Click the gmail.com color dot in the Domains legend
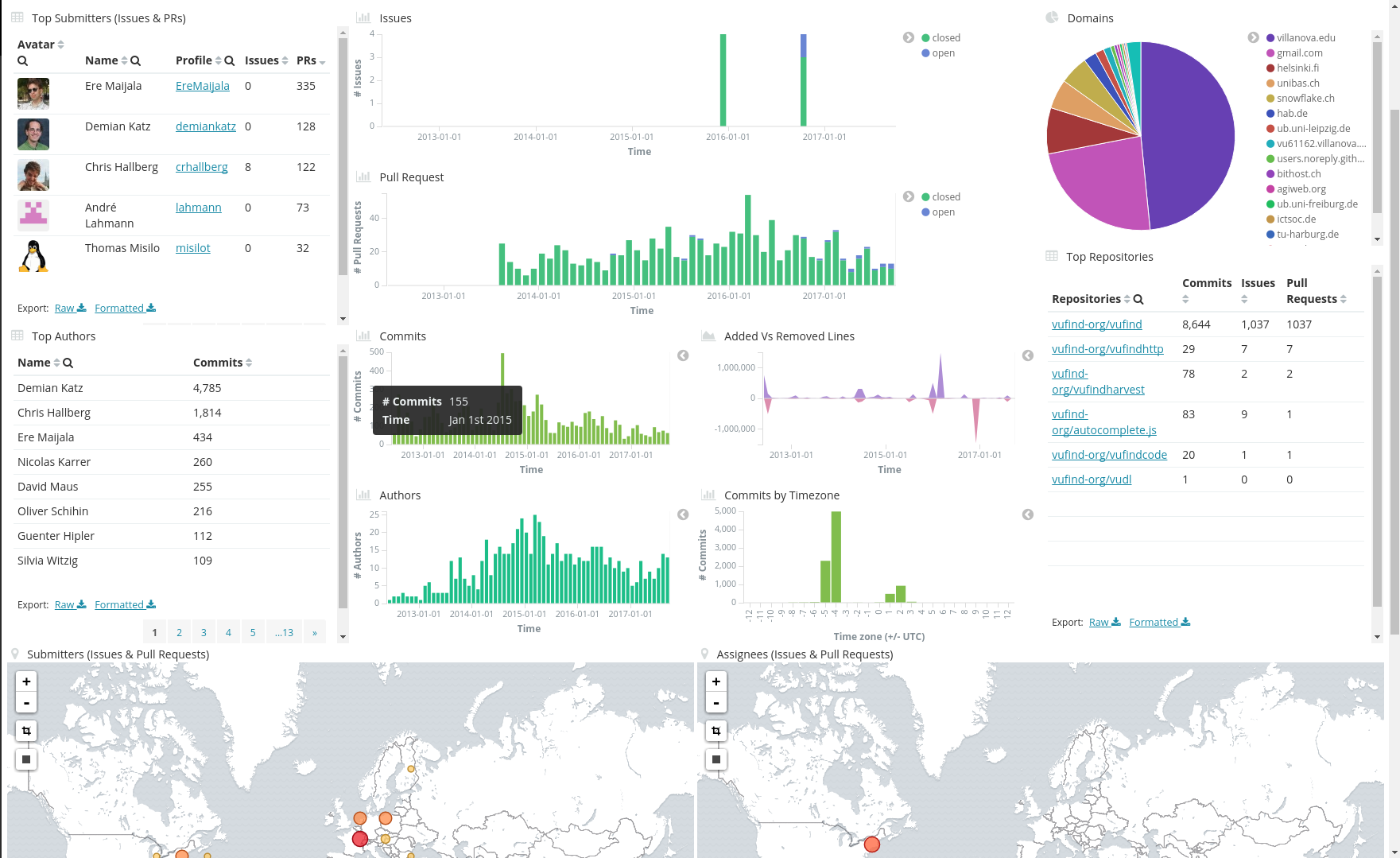Screen dimensions: 1400x858 pyautogui.click(x=1270, y=53)
